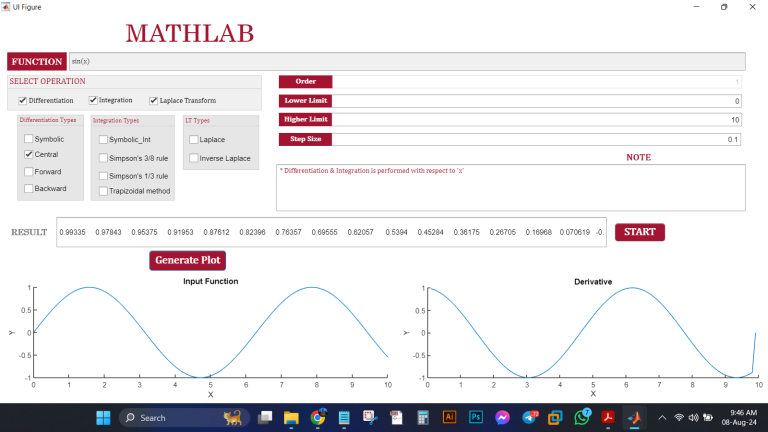This screenshot has width=768, height=432.
Task: Select the Inverse Laplace checkbox
Action: click(194, 158)
